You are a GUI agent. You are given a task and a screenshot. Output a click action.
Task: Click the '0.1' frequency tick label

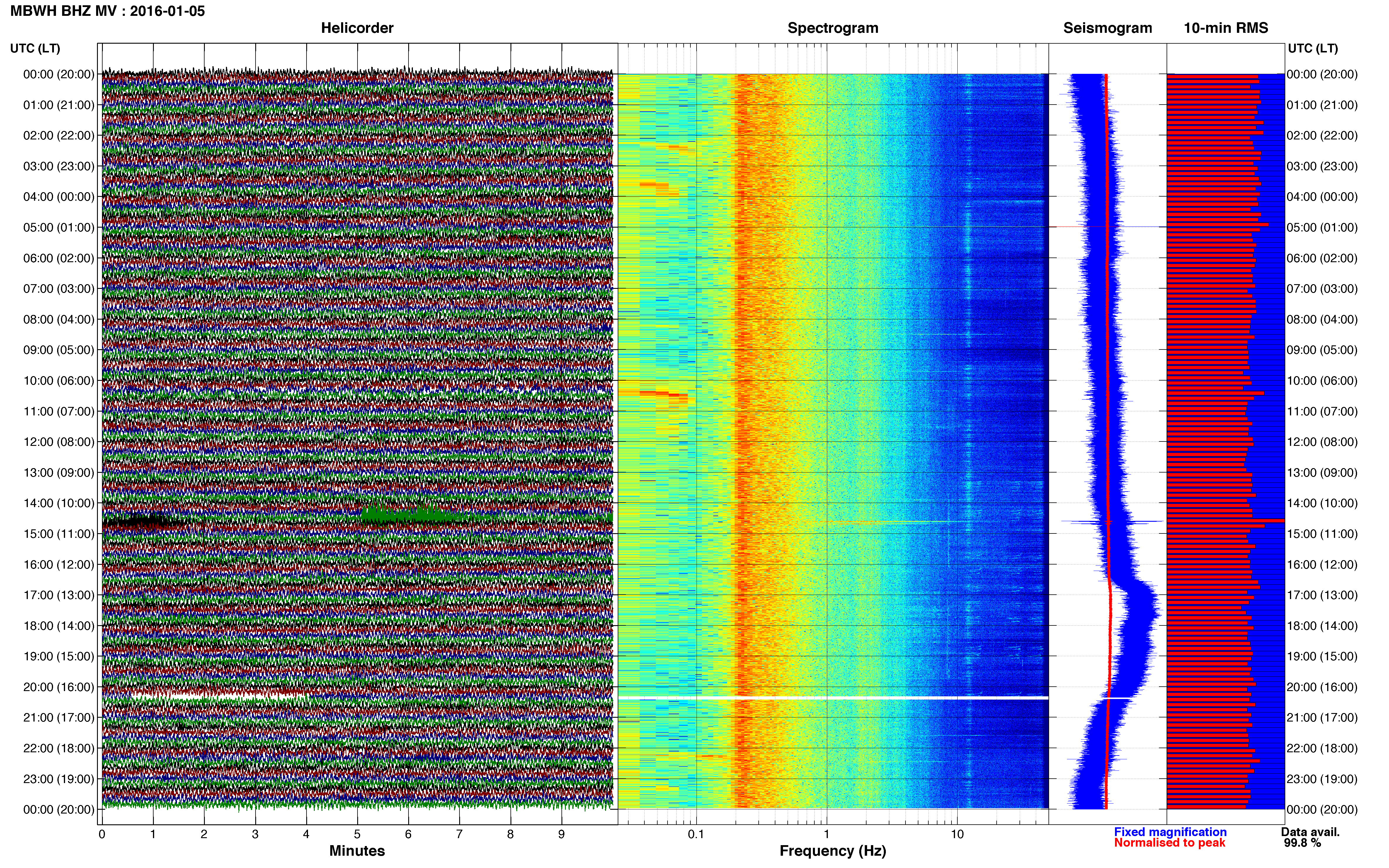(x=696, y=834)
